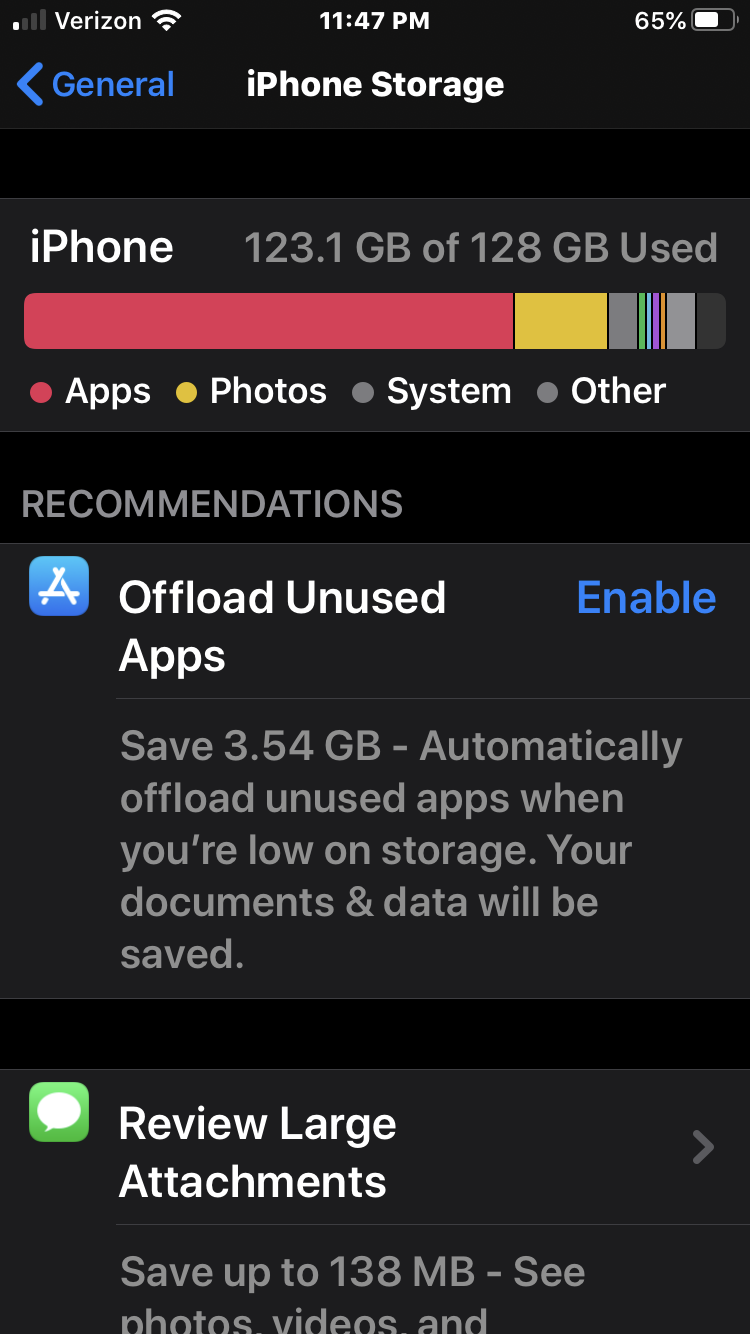Go back to General settings

click(96, 84)
